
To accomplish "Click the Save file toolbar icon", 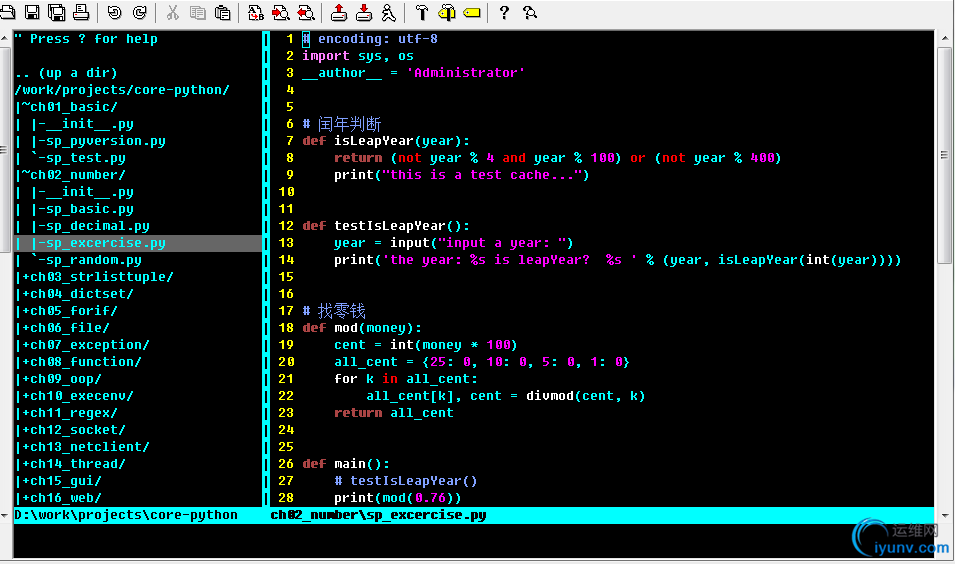I will [32, 12].
